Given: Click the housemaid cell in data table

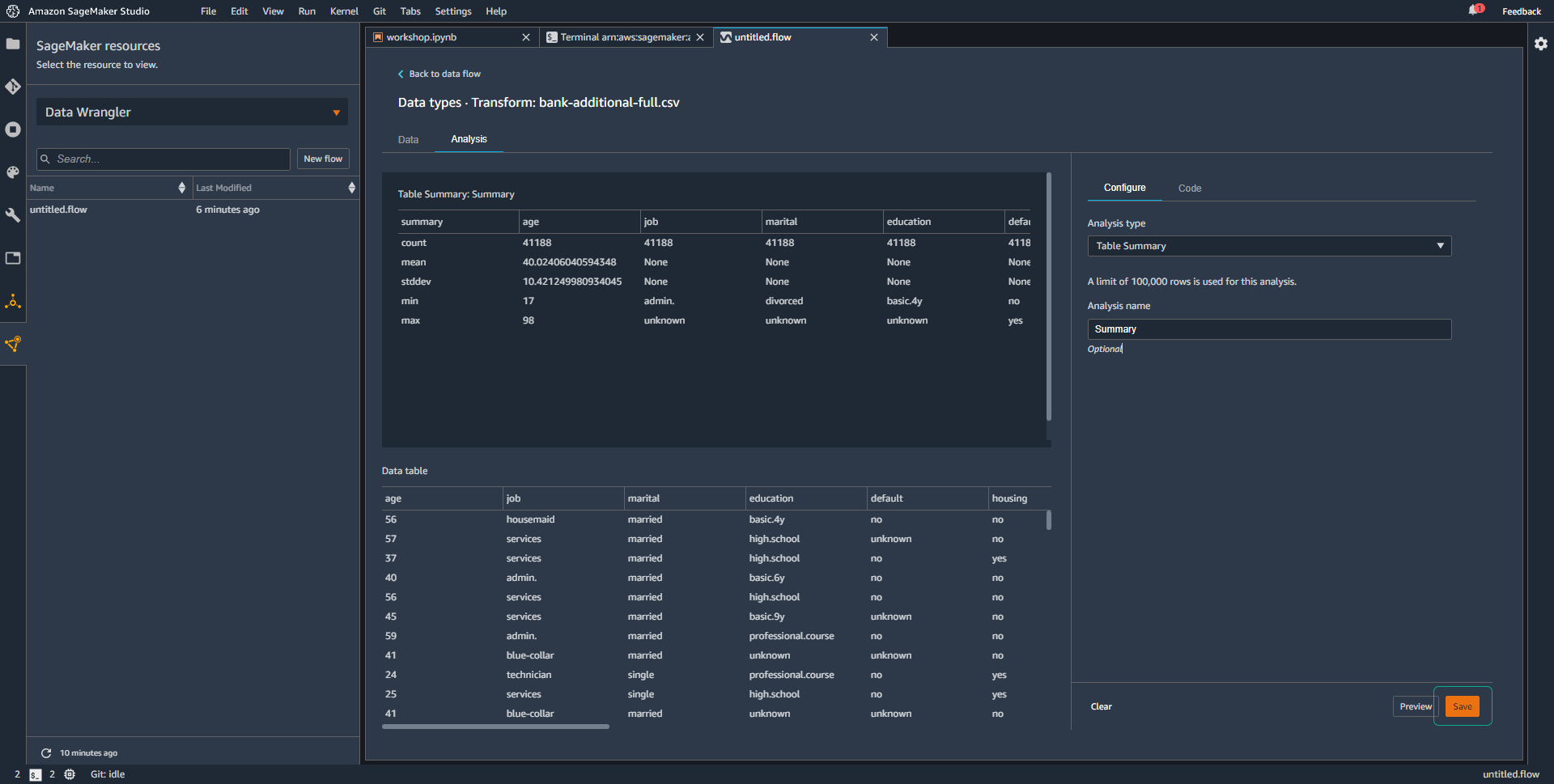Looking at the screenshot, I should (x=530, y=519).
